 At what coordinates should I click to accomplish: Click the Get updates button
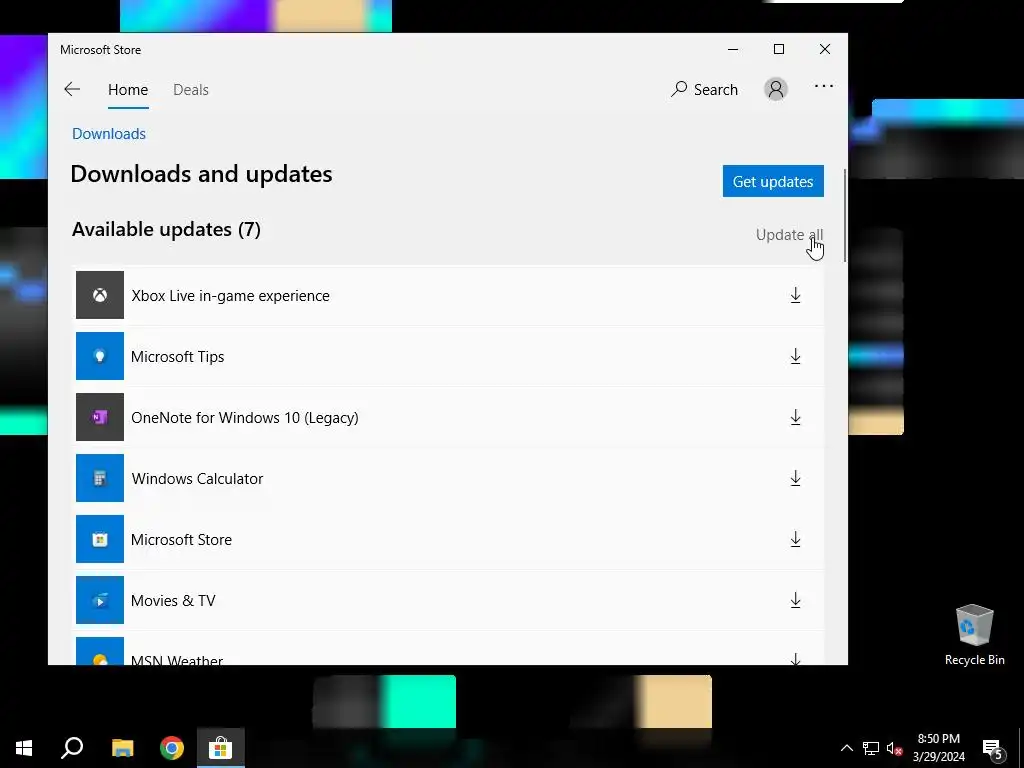pos(773,181)
